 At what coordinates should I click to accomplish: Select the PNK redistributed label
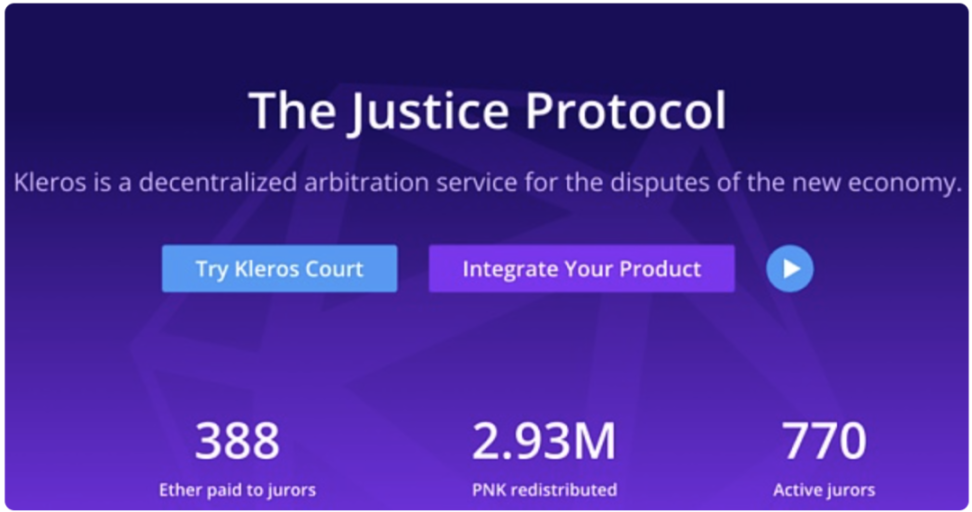click(x=544, y=490)
